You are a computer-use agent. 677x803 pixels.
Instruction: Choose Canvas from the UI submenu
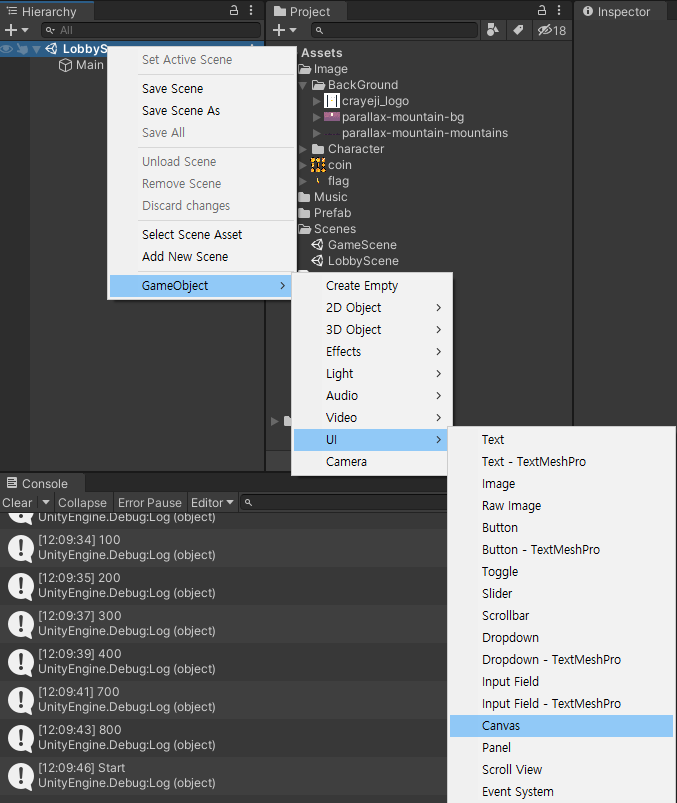(561, 726)
